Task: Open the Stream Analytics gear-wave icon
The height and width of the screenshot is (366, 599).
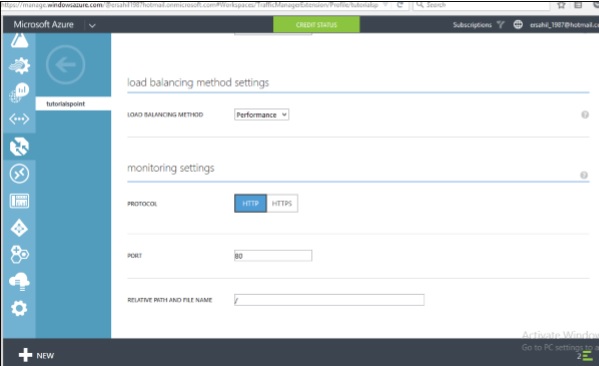Action: [19, 66]
